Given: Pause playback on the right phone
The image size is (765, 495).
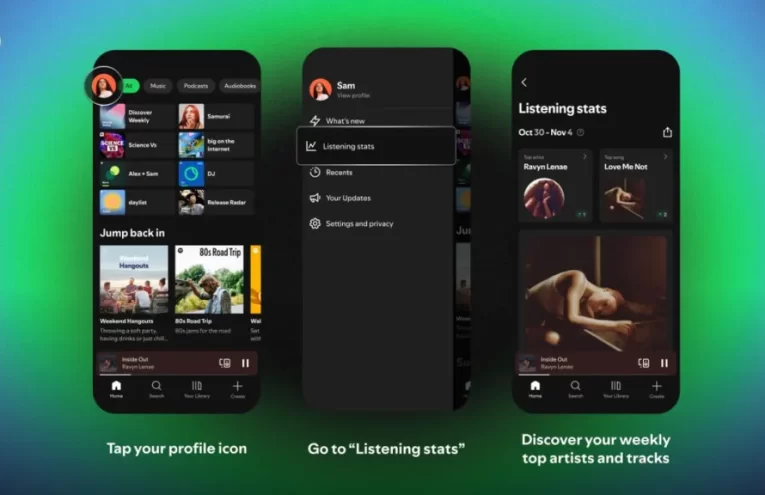Looking at the screenshot, I should 664,363.
